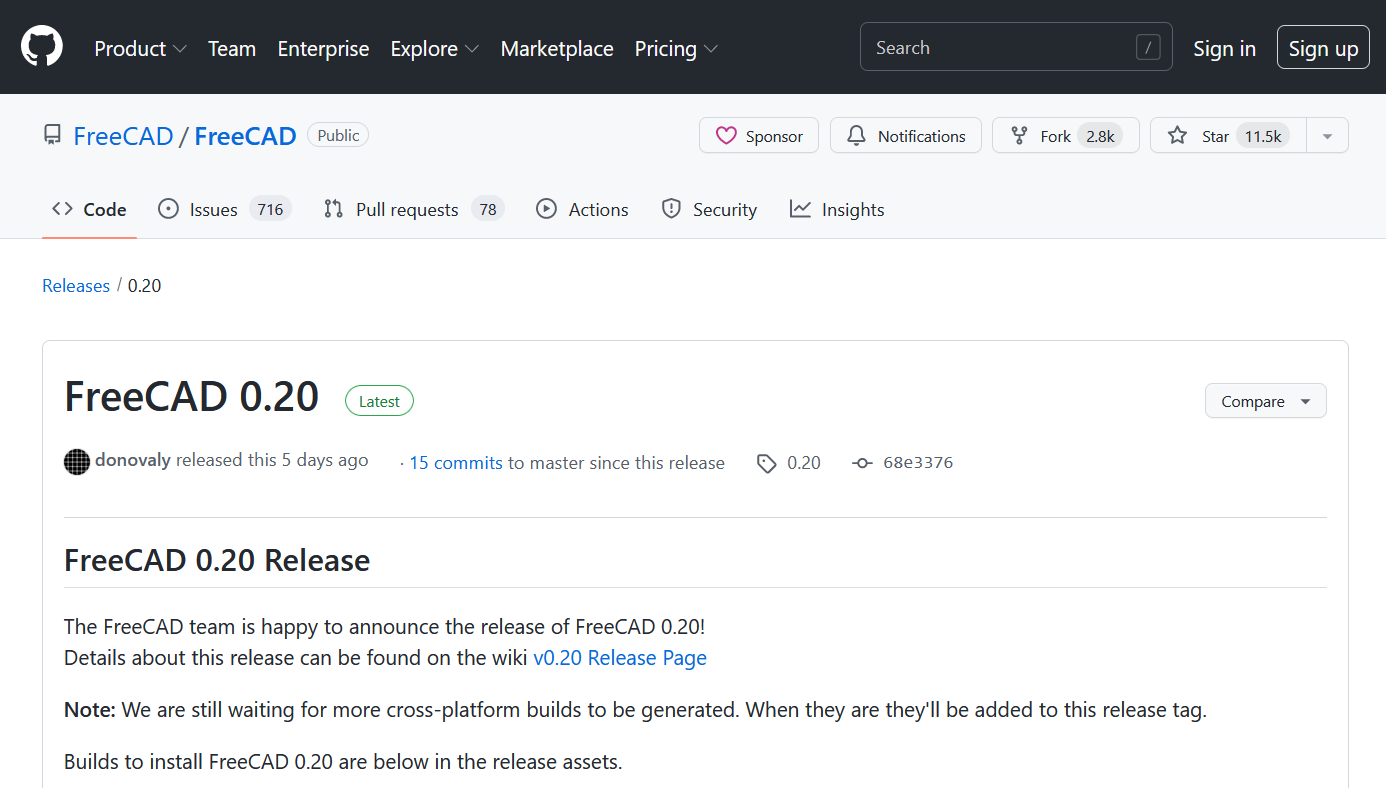Viewport: 1386px width, 788px height.
Task: Open the donovaly user profile link
Action: pyautogui.click(x=133, y=461)
